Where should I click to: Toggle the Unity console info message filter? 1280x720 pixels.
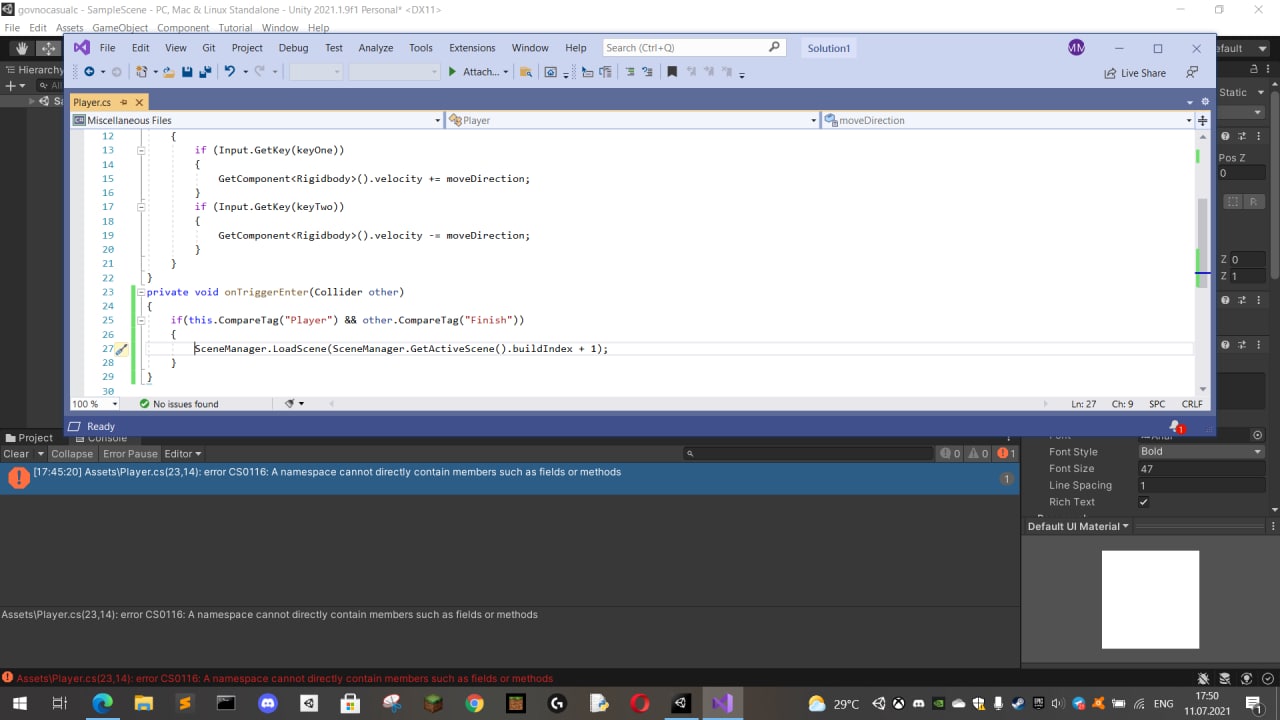(x=950, y=453)
